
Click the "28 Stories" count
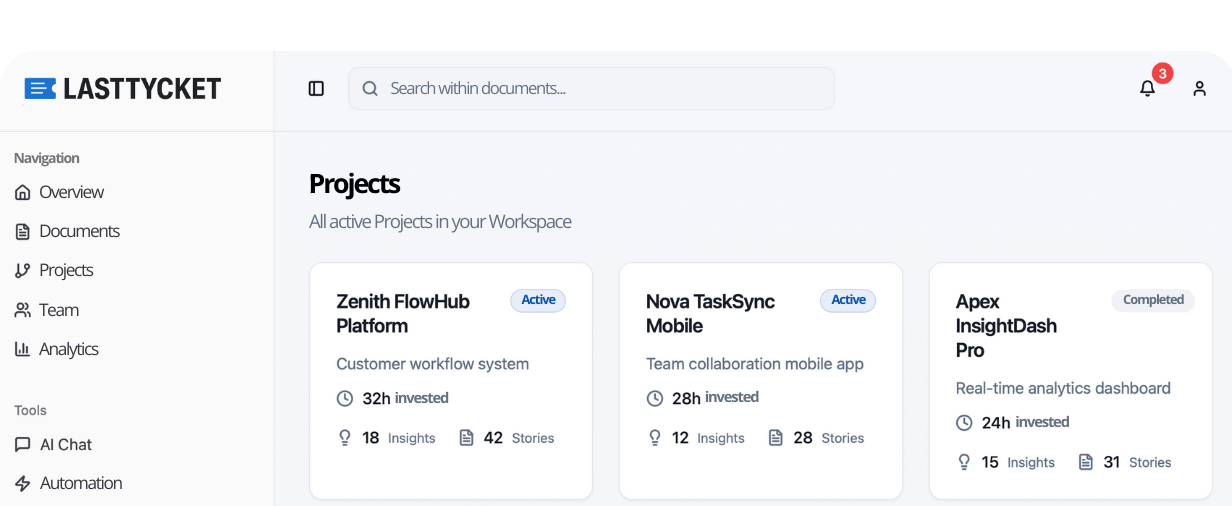click(829, 438)
